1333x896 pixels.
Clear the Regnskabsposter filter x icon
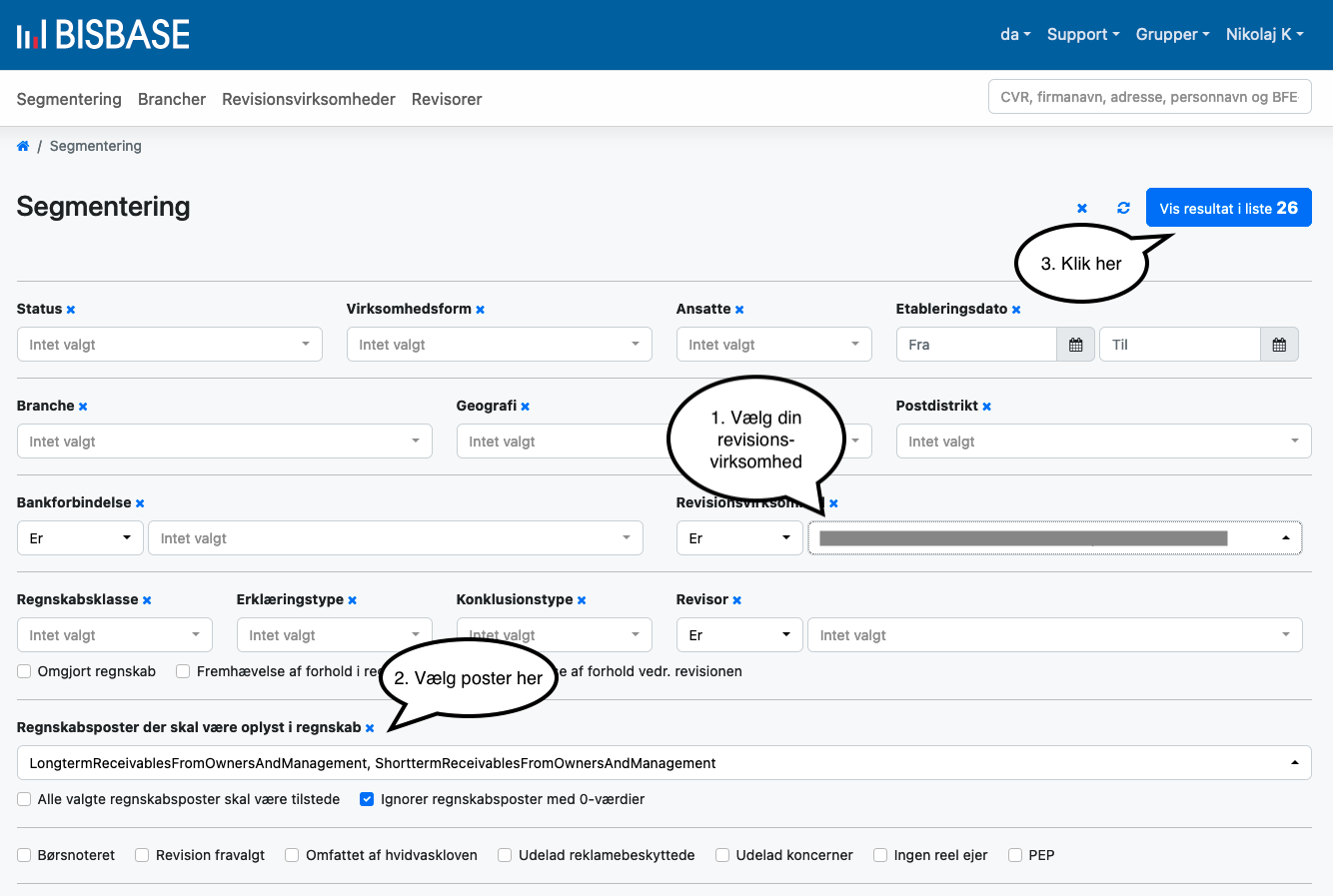[370, 728]
